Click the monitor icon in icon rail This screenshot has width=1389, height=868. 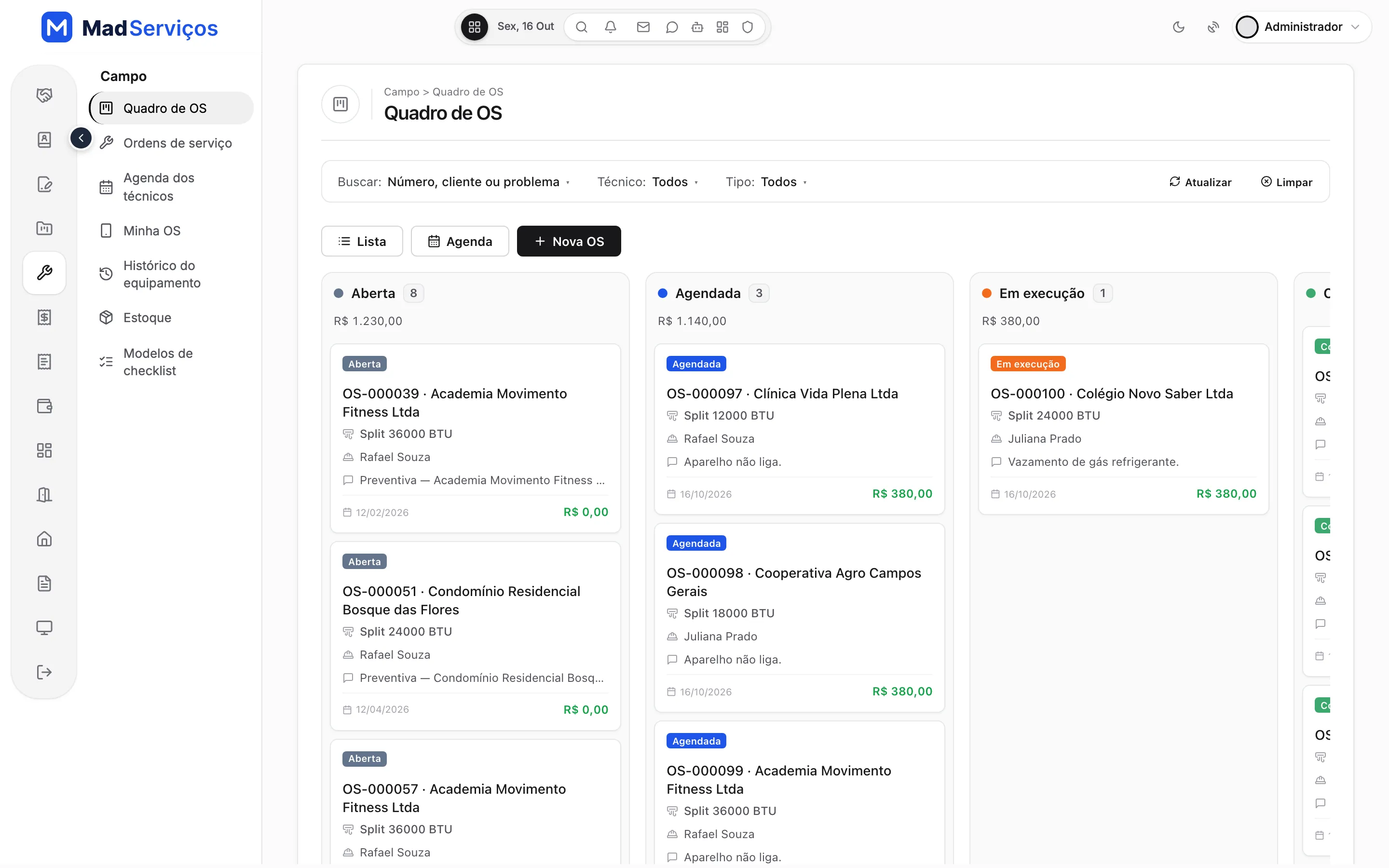pyautogui.click(x=44, y=627)
